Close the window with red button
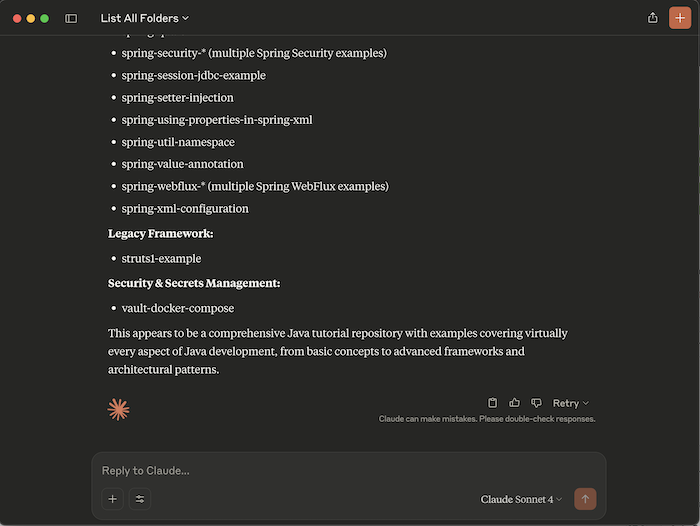 pyautogui.click(x=17, y=18)
